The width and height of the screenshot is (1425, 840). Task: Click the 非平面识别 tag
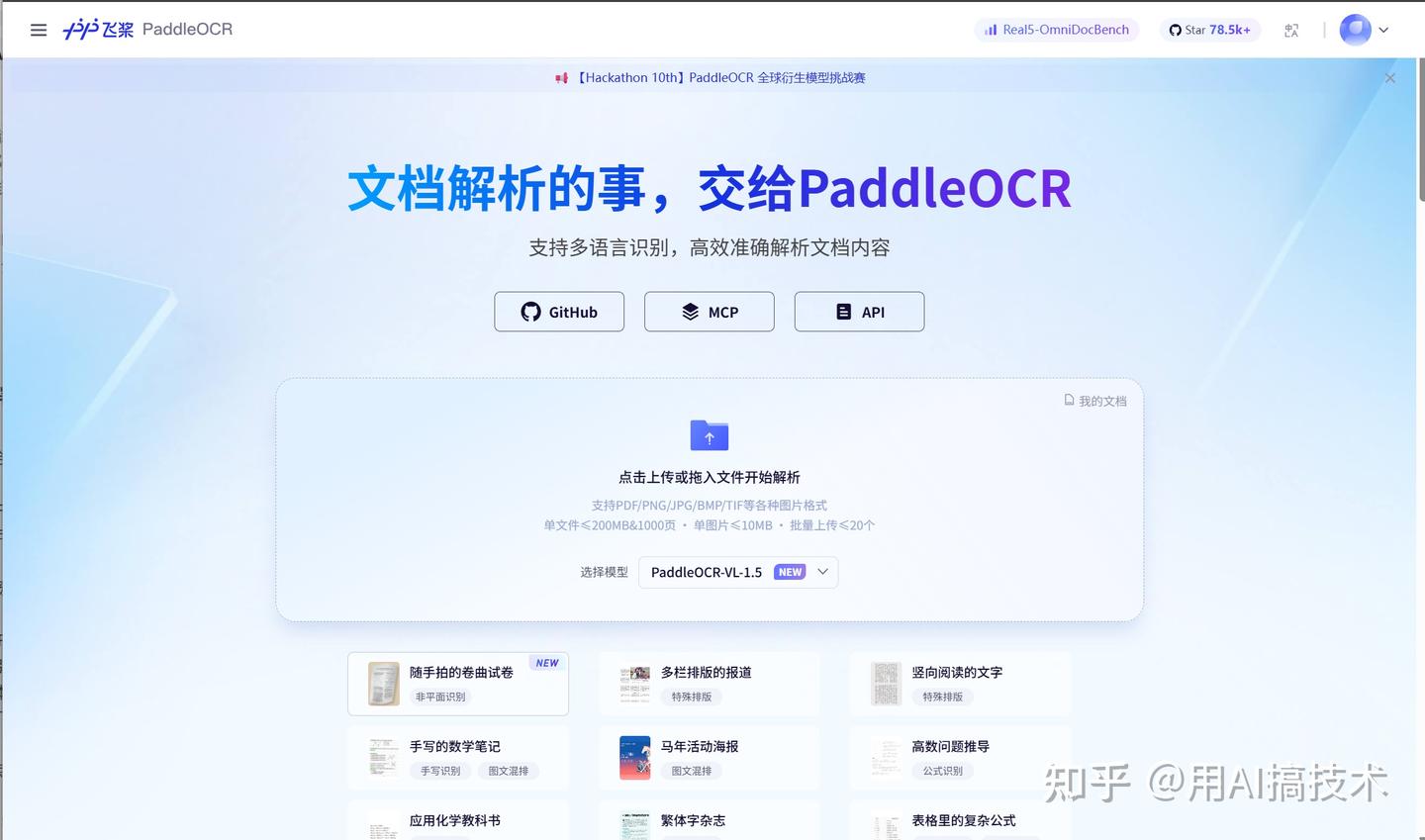coord(440,697)
